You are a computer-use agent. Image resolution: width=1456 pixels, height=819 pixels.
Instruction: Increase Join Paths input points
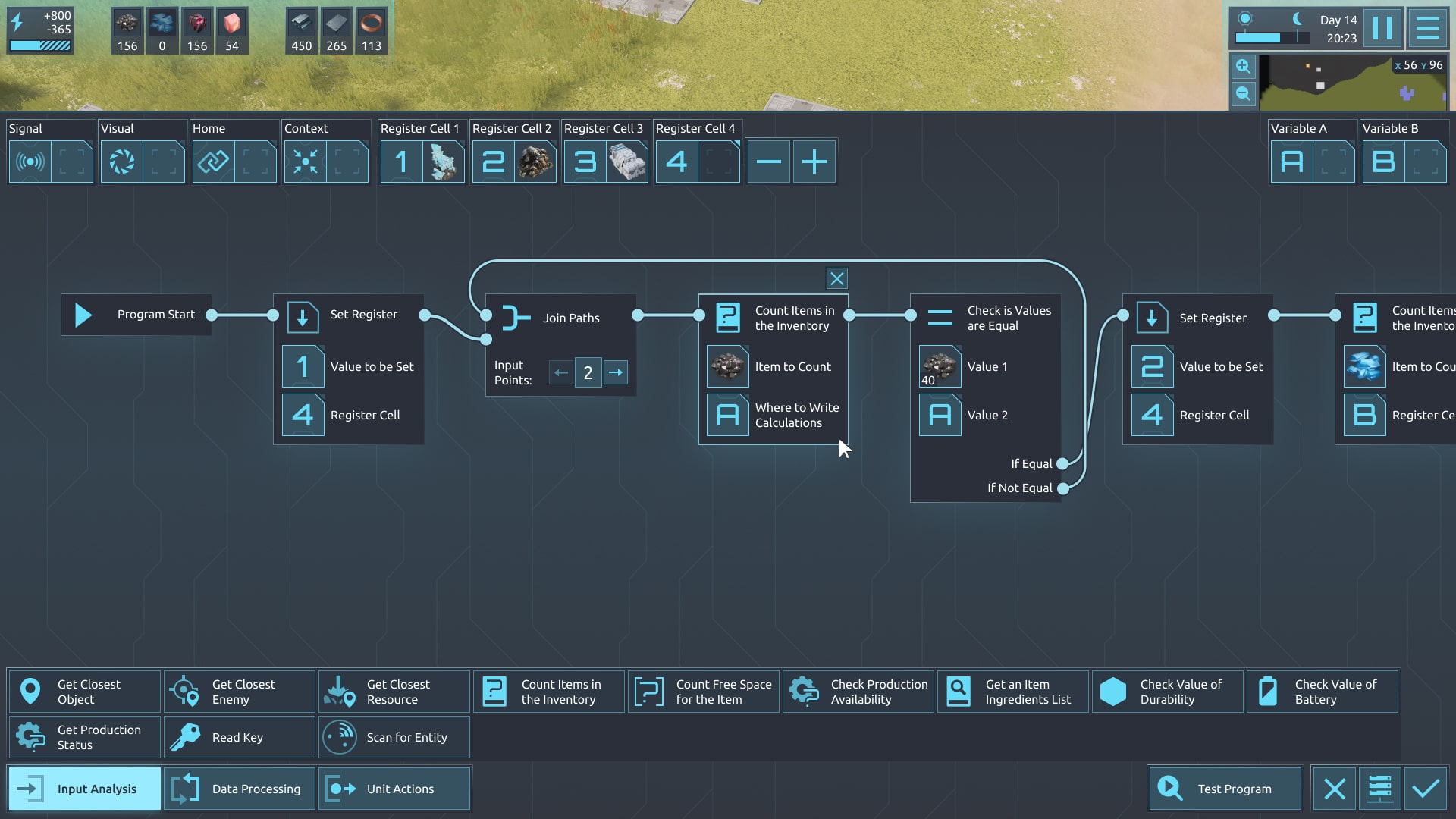616,372
